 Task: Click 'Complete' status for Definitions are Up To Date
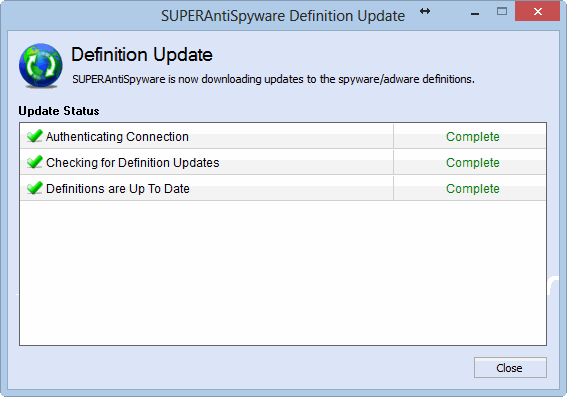point(473,189)
